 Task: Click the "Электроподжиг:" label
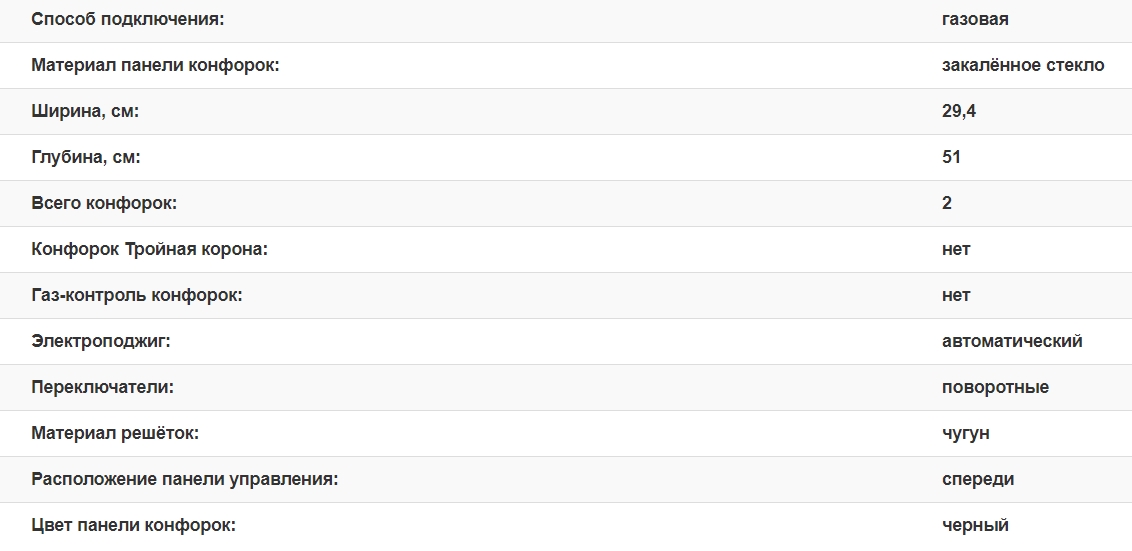[101, 341]
